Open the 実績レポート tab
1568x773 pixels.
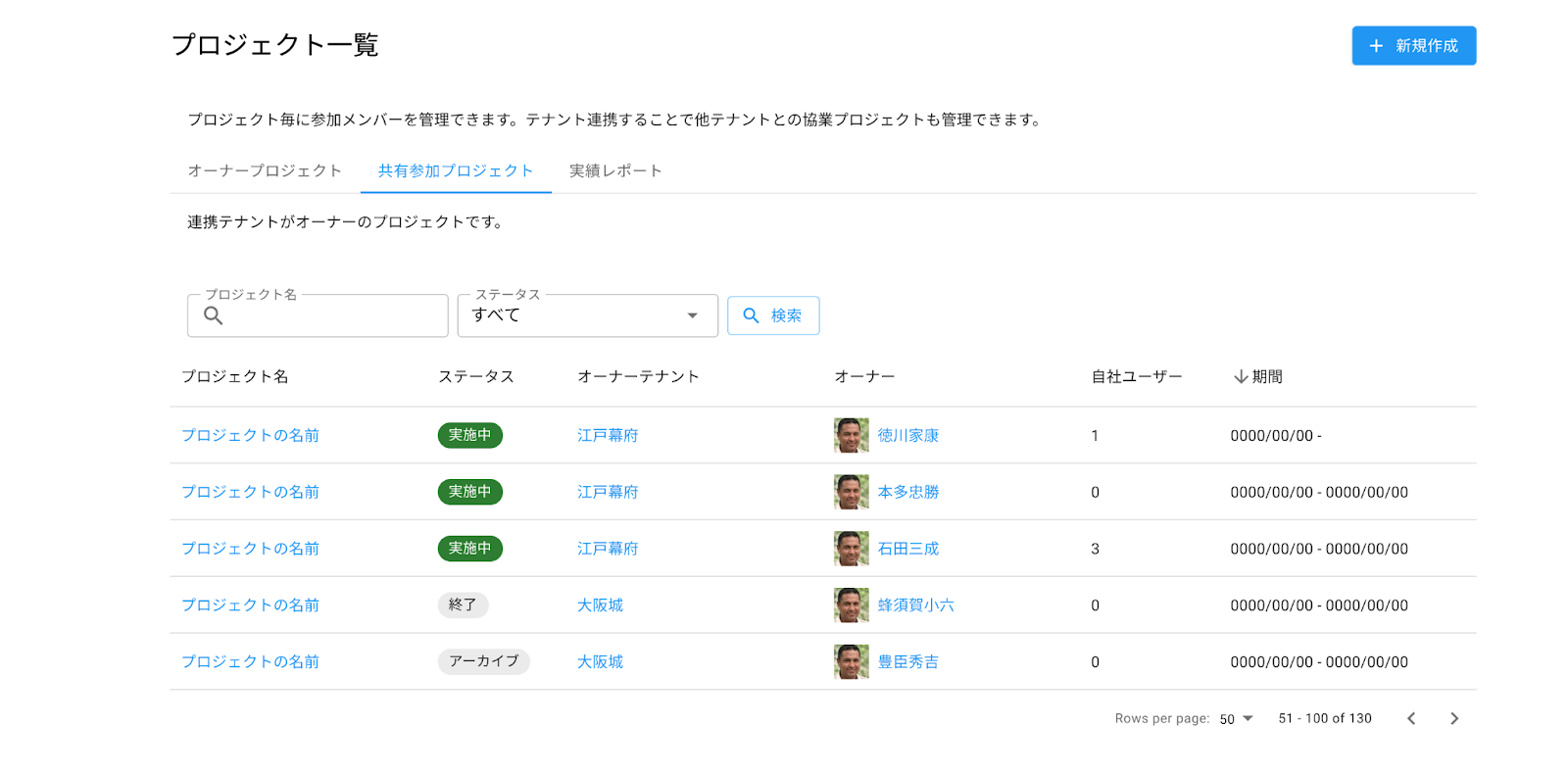coord(615,170)
